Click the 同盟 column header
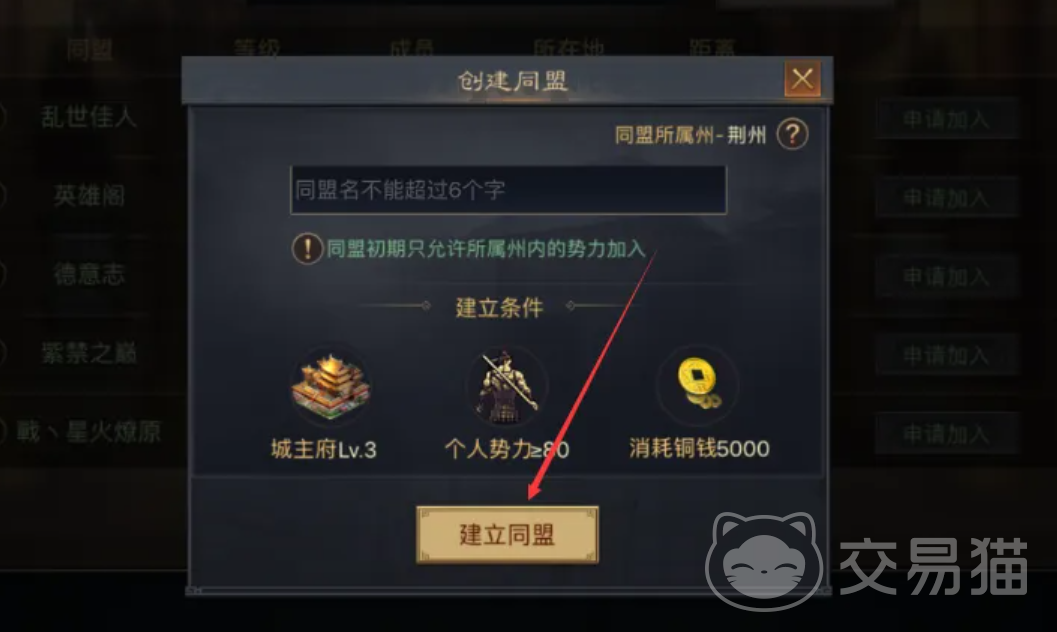This screenshot has height=632, width=1057. [90, 49]
